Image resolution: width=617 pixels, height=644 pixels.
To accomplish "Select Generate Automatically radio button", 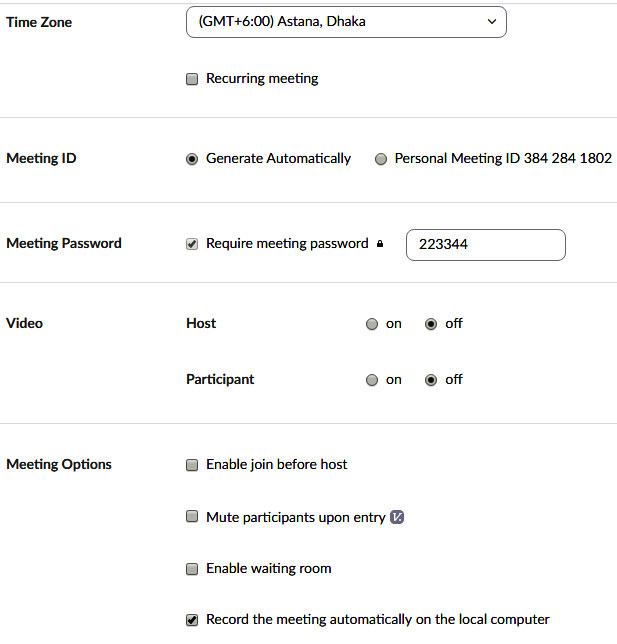I will point(192,159).
